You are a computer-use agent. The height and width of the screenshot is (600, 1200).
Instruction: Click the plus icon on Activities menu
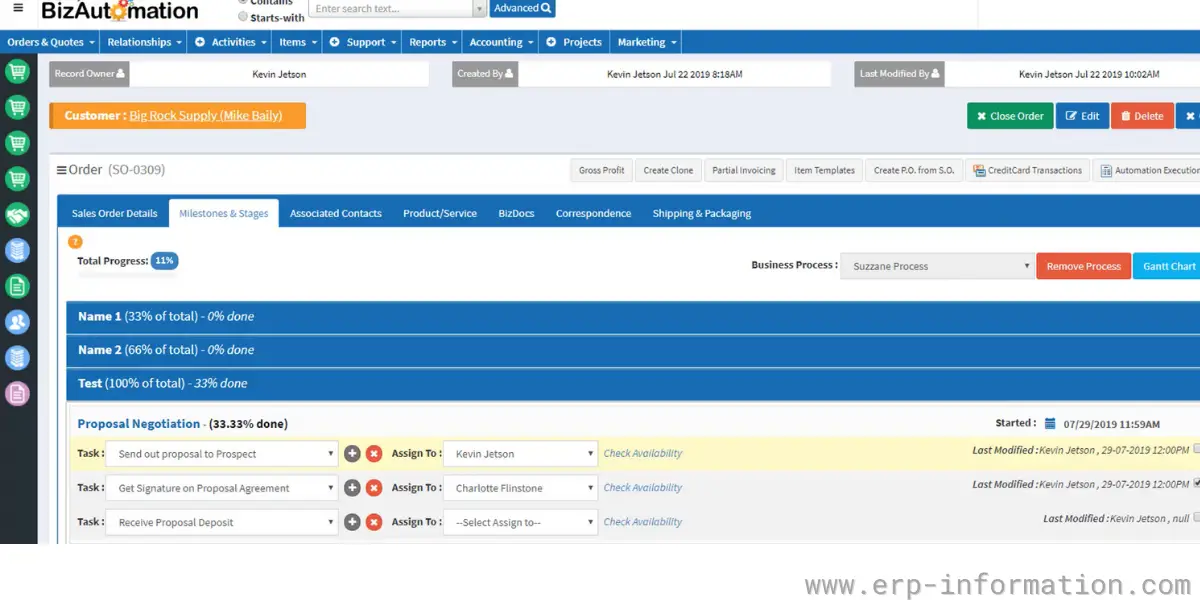pyautogui.click(x=200, y=42)
